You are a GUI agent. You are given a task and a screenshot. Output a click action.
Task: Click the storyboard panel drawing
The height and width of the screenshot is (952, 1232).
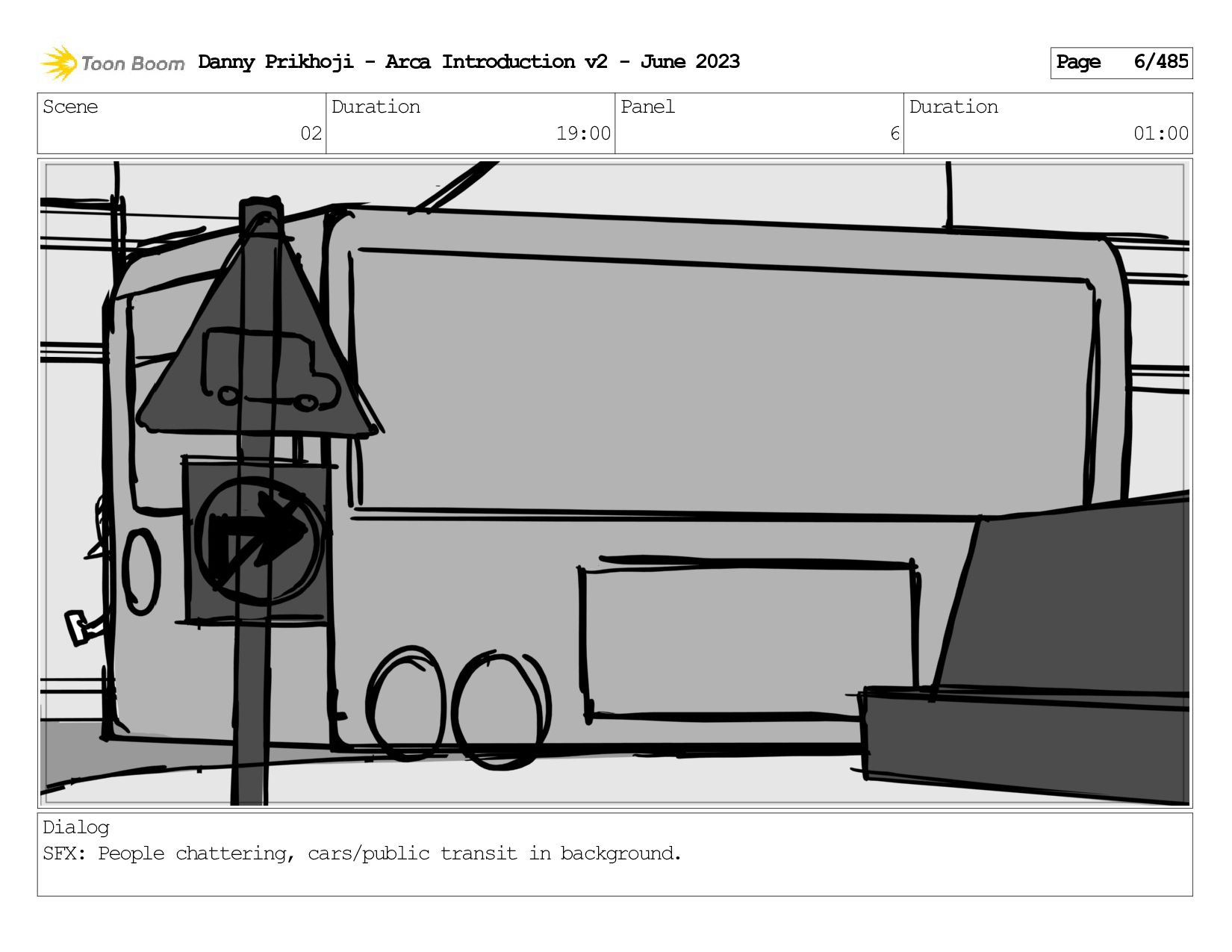(x=615, y=483)
